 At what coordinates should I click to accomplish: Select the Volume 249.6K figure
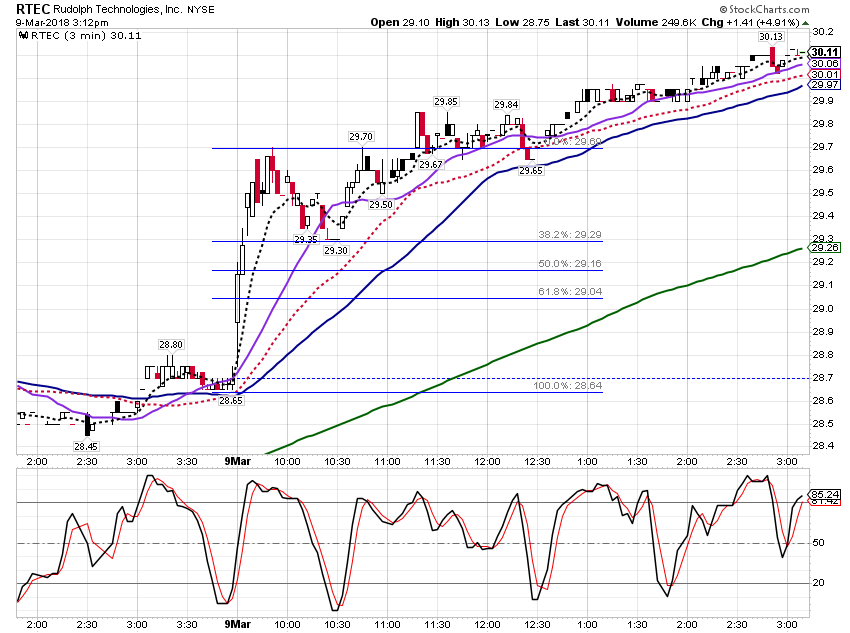[x=655, y=22]
